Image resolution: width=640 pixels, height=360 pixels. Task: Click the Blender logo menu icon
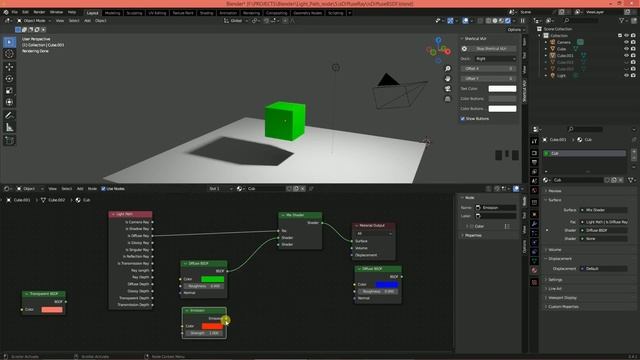pyautogui.click(x=6, y=12)
